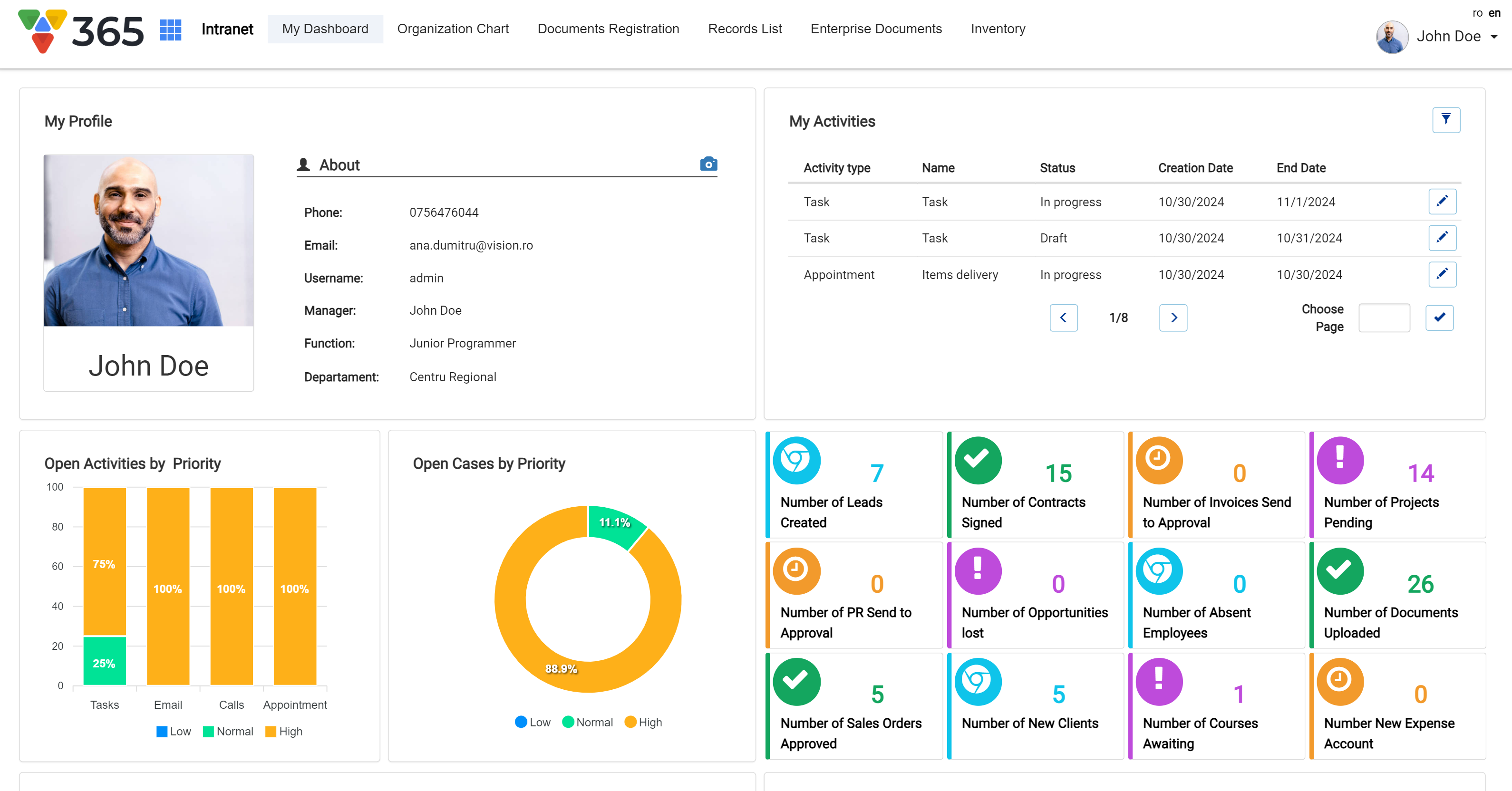This screenshot has height=791, width=1512.
Task: Open the blue app grid launcher icon
Action: click(170, 29)
